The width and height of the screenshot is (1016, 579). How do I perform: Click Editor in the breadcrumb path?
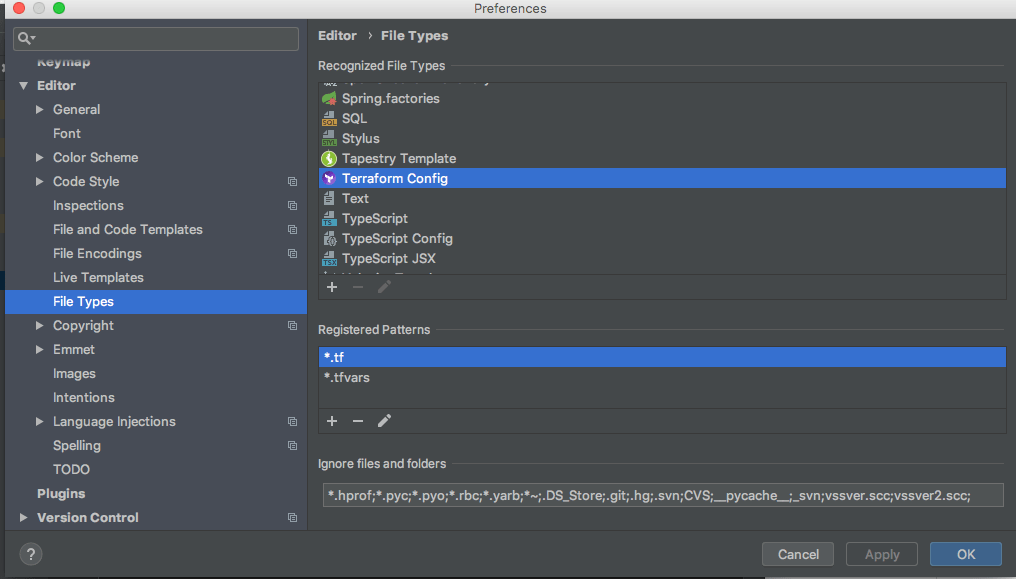337,35
